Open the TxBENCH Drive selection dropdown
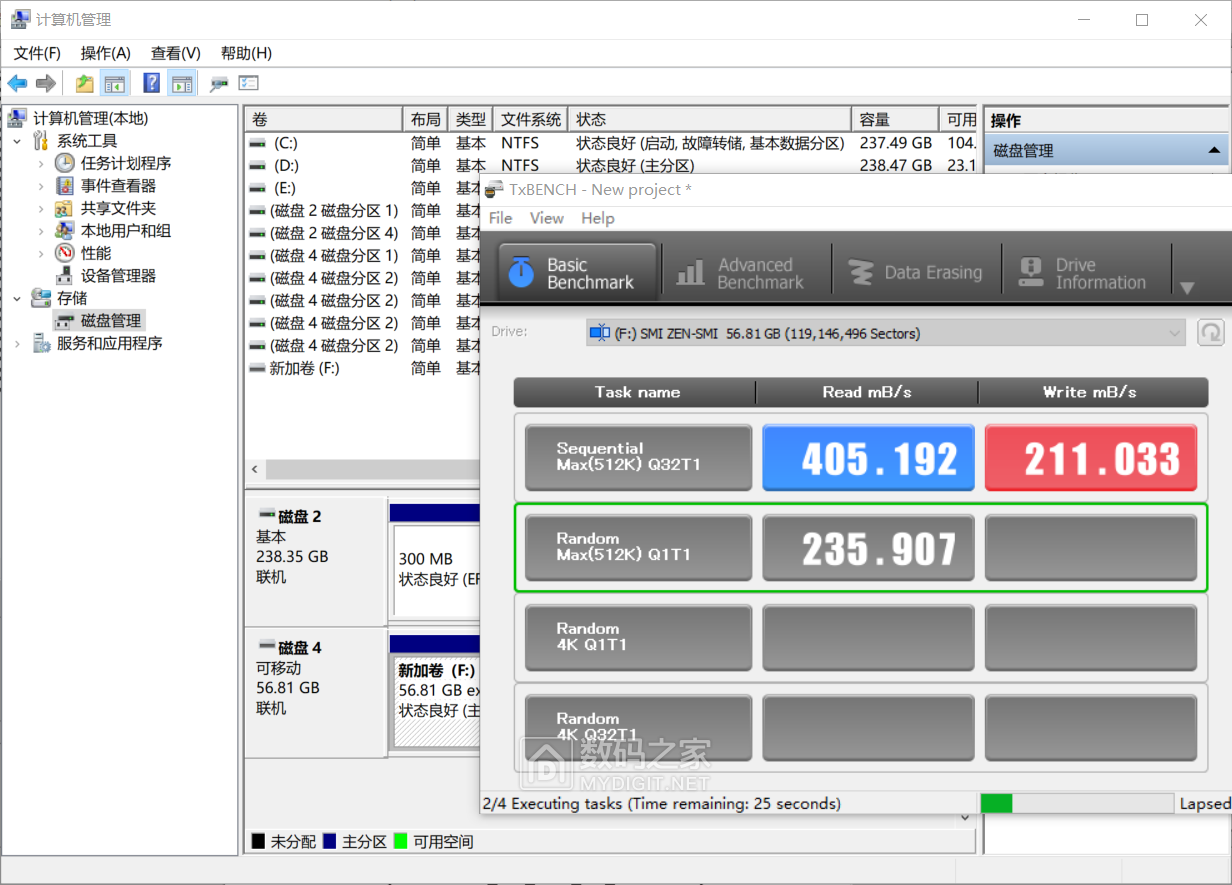 tap(885, 333)
